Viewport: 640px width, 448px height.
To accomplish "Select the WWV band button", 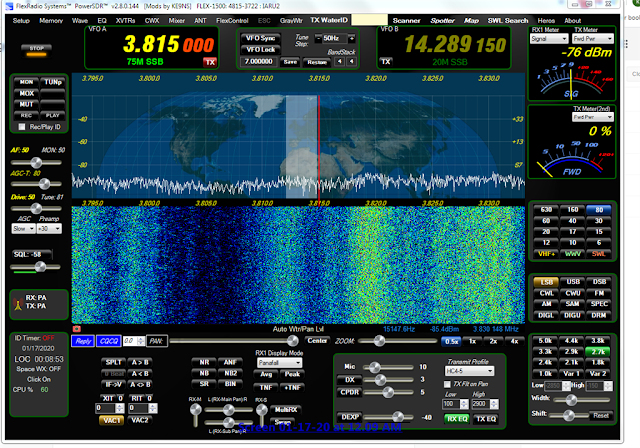I will (573, 254).
